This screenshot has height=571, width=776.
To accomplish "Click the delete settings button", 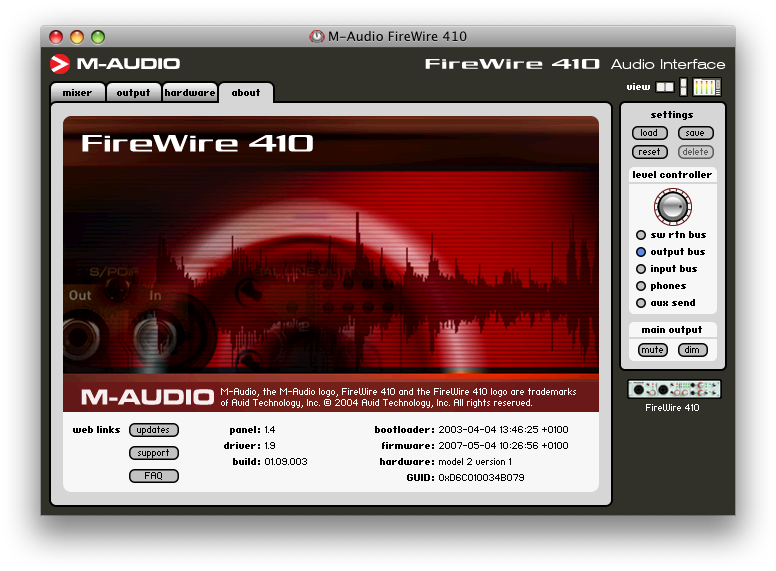I will 695,152.
